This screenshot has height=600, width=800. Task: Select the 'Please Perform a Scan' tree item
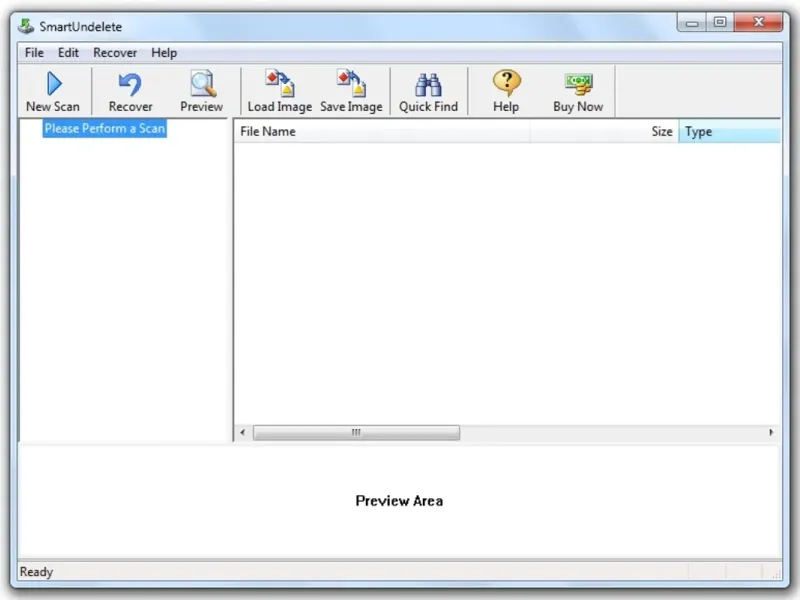(105, 129)
